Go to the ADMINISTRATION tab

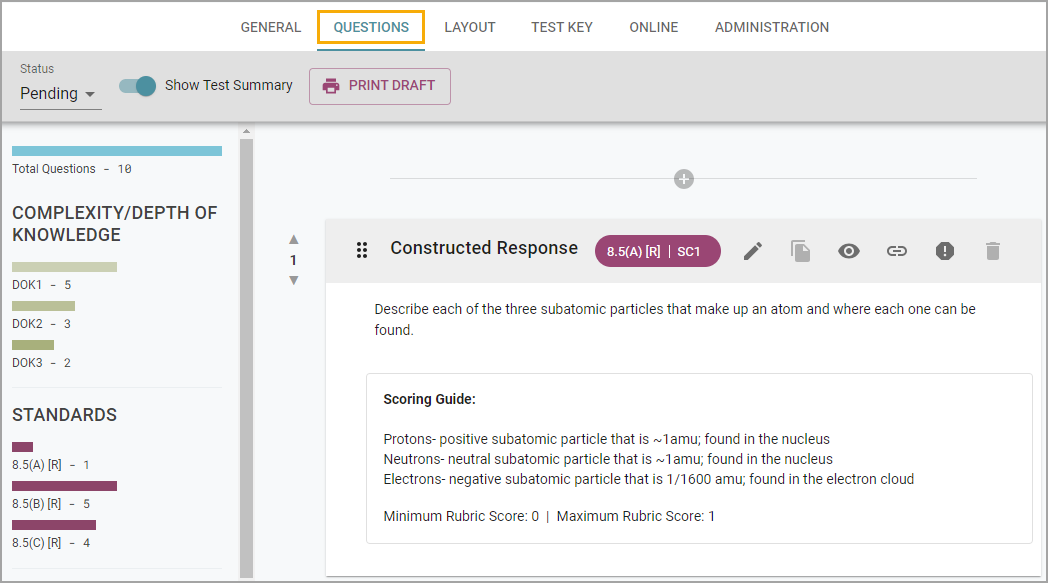pos(772,27)
